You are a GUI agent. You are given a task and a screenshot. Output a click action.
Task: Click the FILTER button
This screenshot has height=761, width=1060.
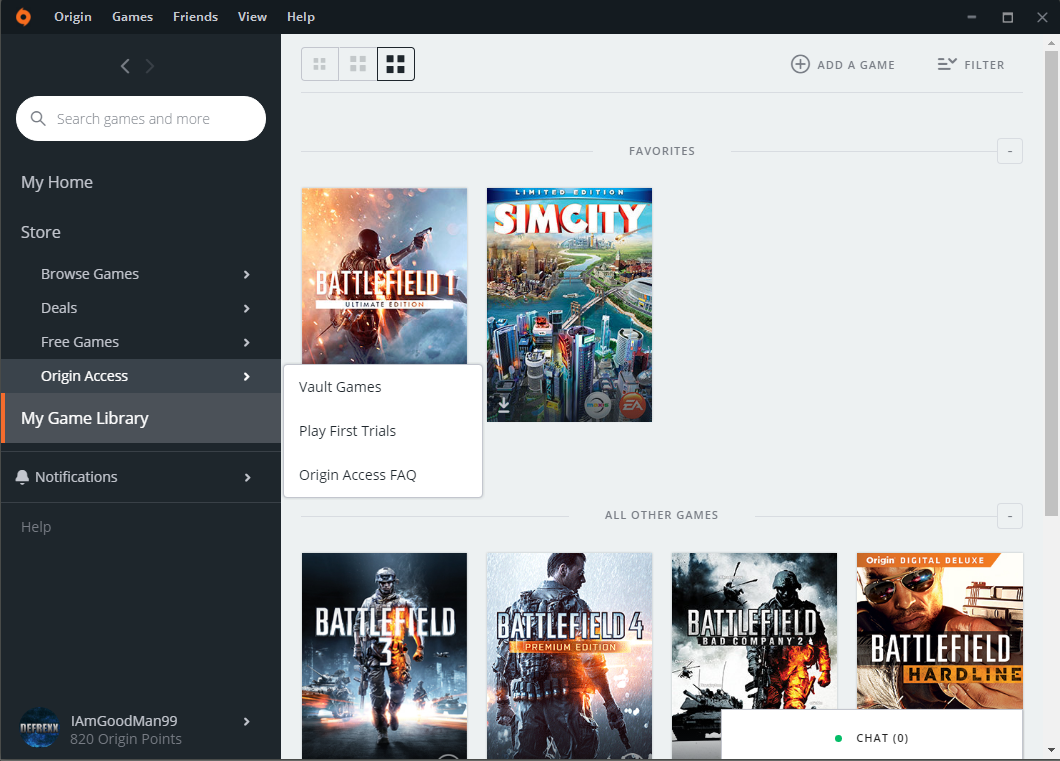pos(971,64)
